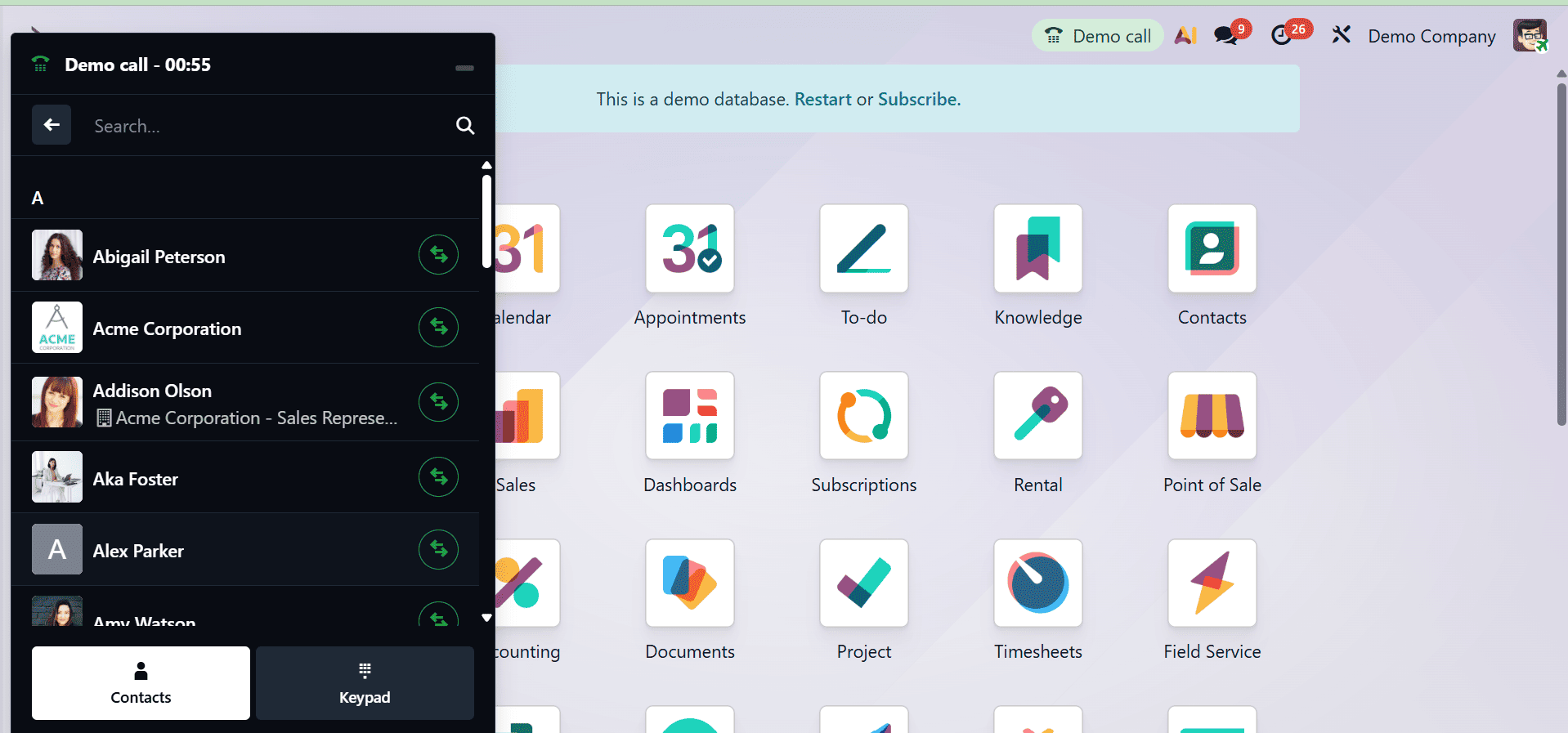The image size is (1568, 733).
Task: Open the Demo Company switcher
Action: 1431,37
